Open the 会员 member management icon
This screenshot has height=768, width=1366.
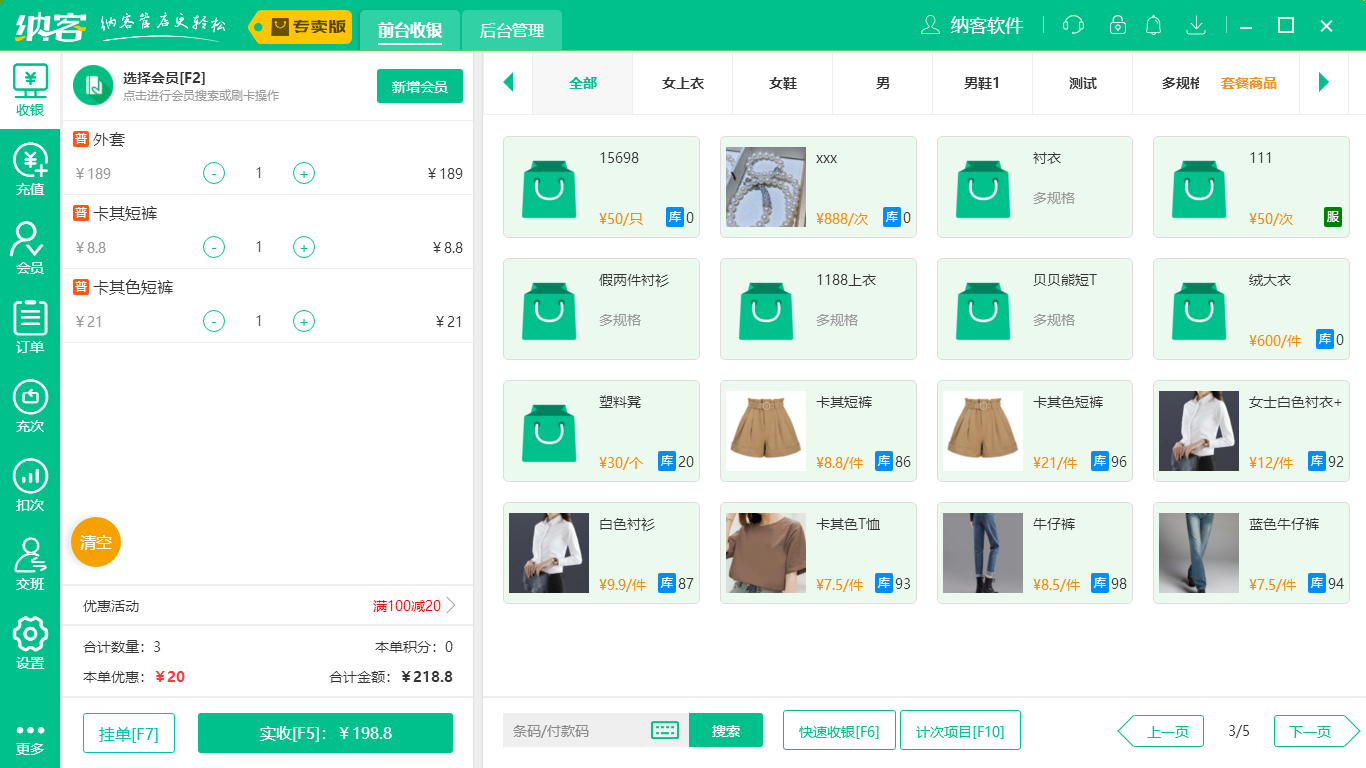tap(30, 245)
